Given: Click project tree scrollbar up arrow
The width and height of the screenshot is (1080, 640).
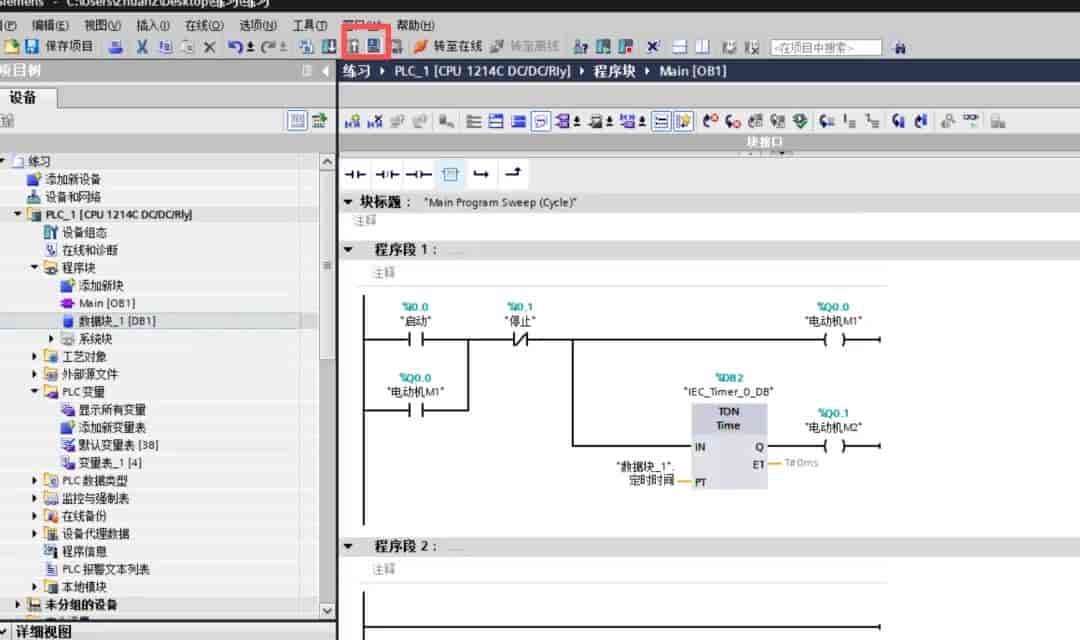Looking at the screenshot, I should point(327,162).
